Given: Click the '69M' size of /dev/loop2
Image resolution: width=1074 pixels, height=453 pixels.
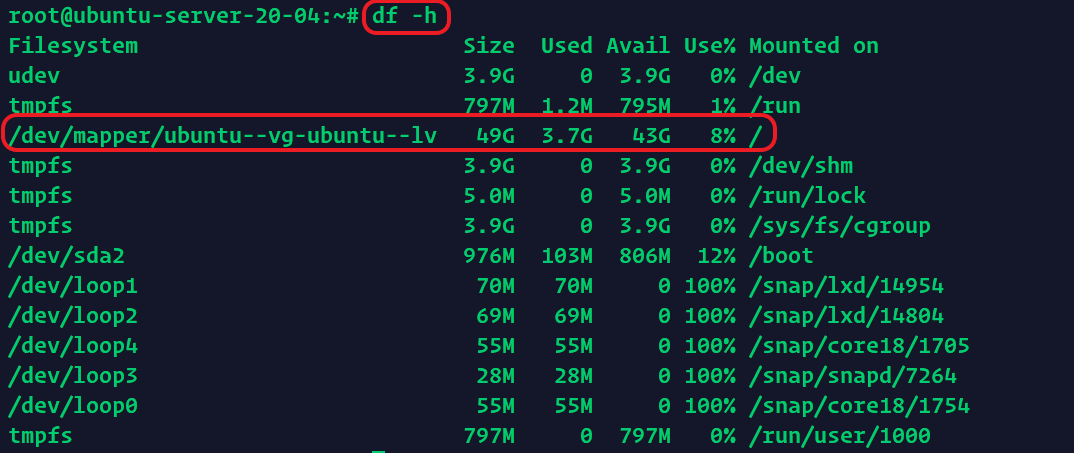Looking at the screenshot, I should pyautogui.click(x=495, y=316).
